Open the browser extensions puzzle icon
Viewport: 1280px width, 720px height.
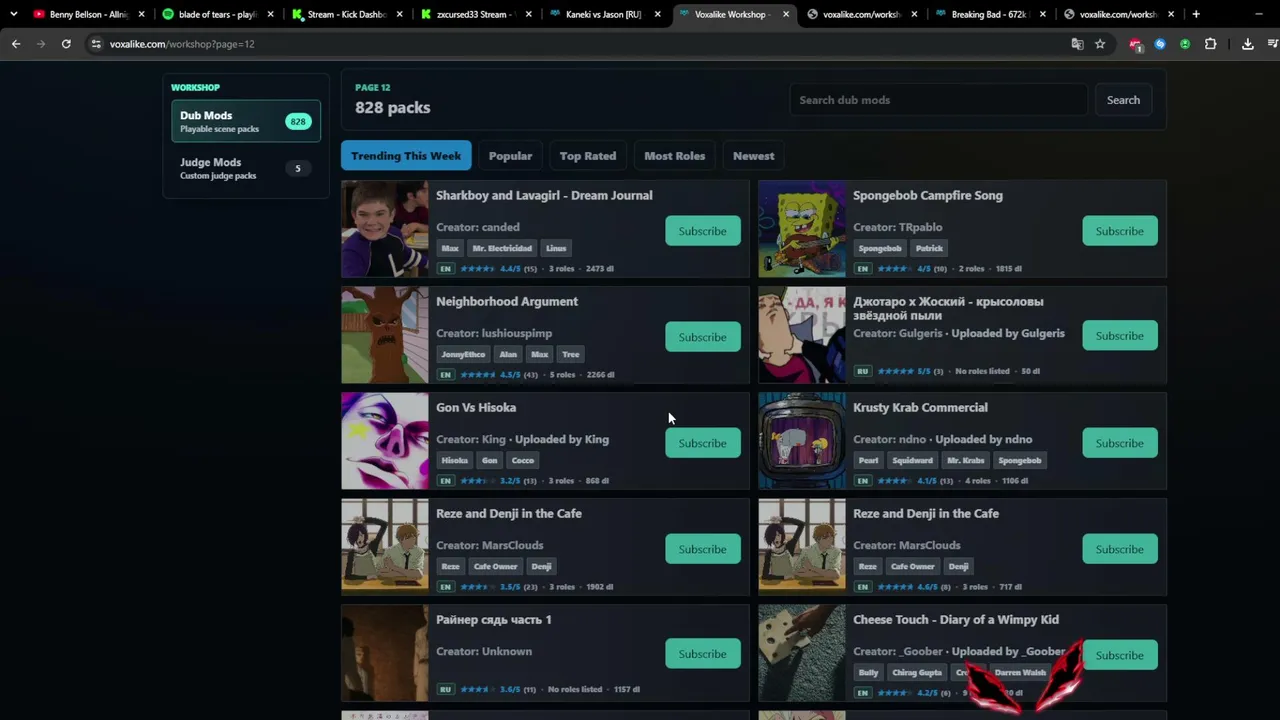point(1210,44)
